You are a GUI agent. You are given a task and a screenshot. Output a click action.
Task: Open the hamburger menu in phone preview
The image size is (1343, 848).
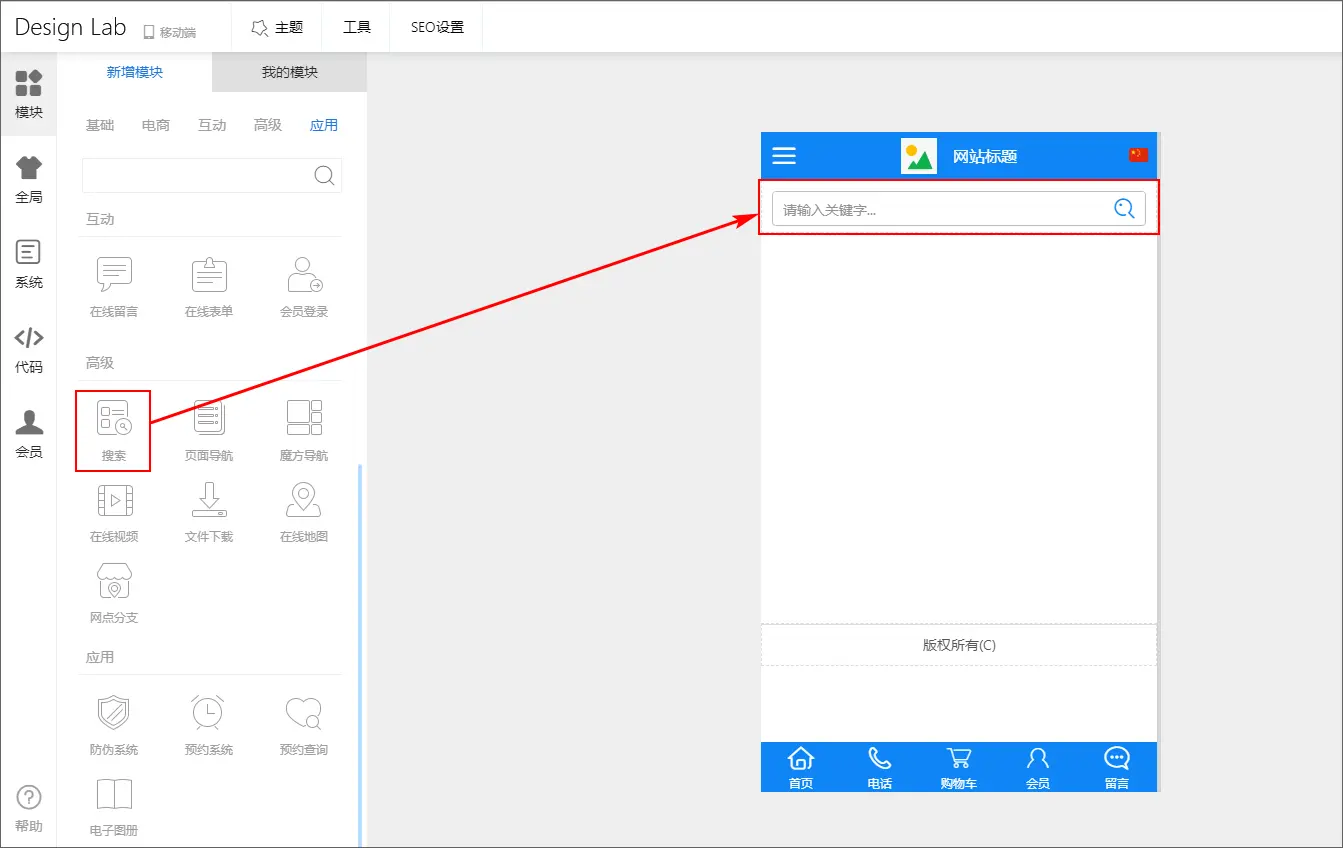(784, 156)
